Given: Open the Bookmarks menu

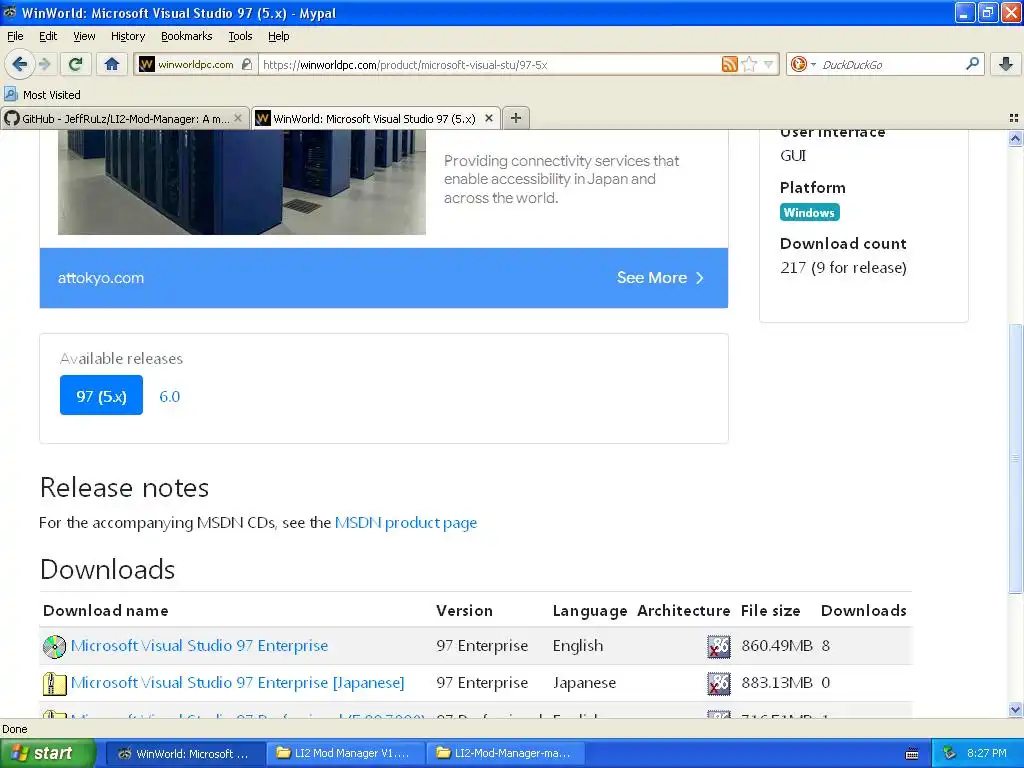Looking at the screenshot, I should tap(186, 36).
